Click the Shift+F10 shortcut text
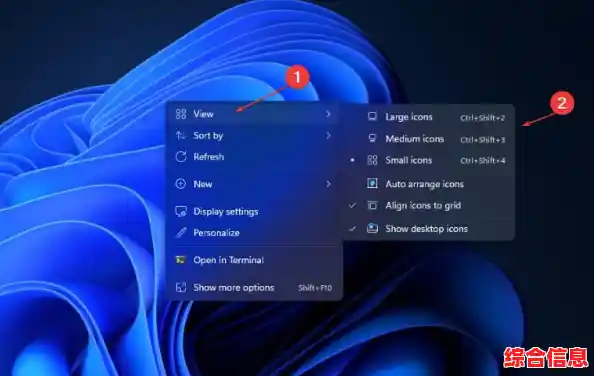 pos(315,288)
